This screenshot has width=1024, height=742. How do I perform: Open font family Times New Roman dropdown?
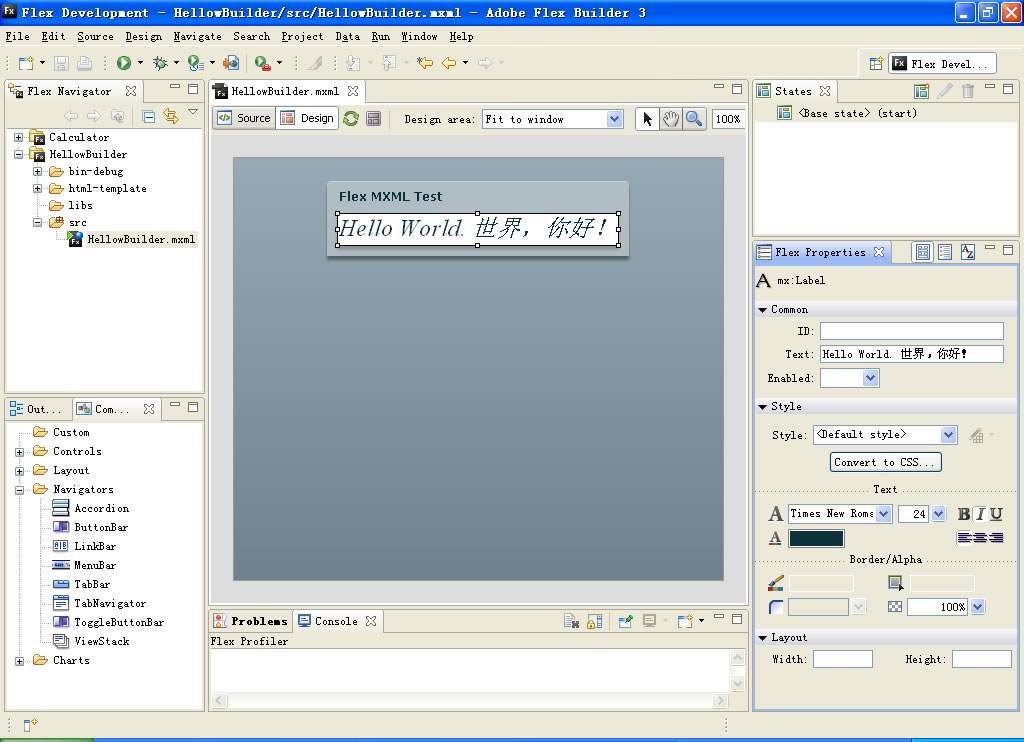884,514
